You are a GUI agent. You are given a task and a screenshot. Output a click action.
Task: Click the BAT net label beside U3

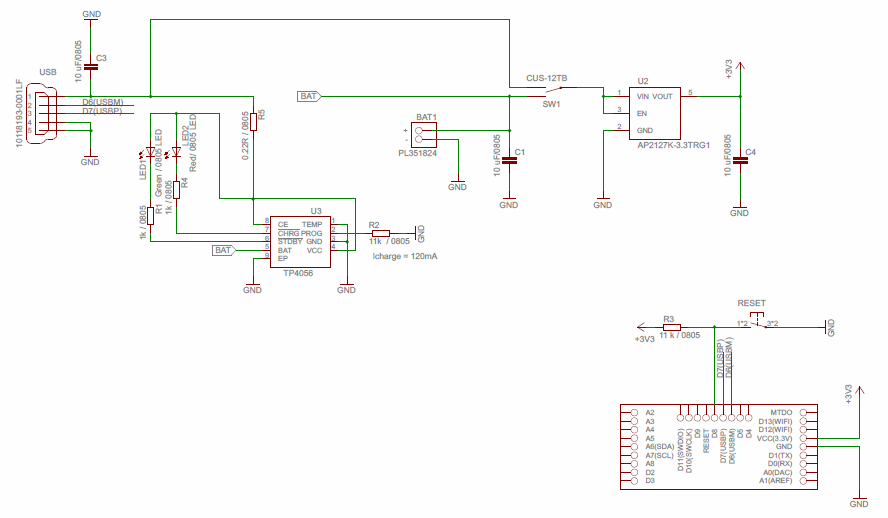(223, 250)
